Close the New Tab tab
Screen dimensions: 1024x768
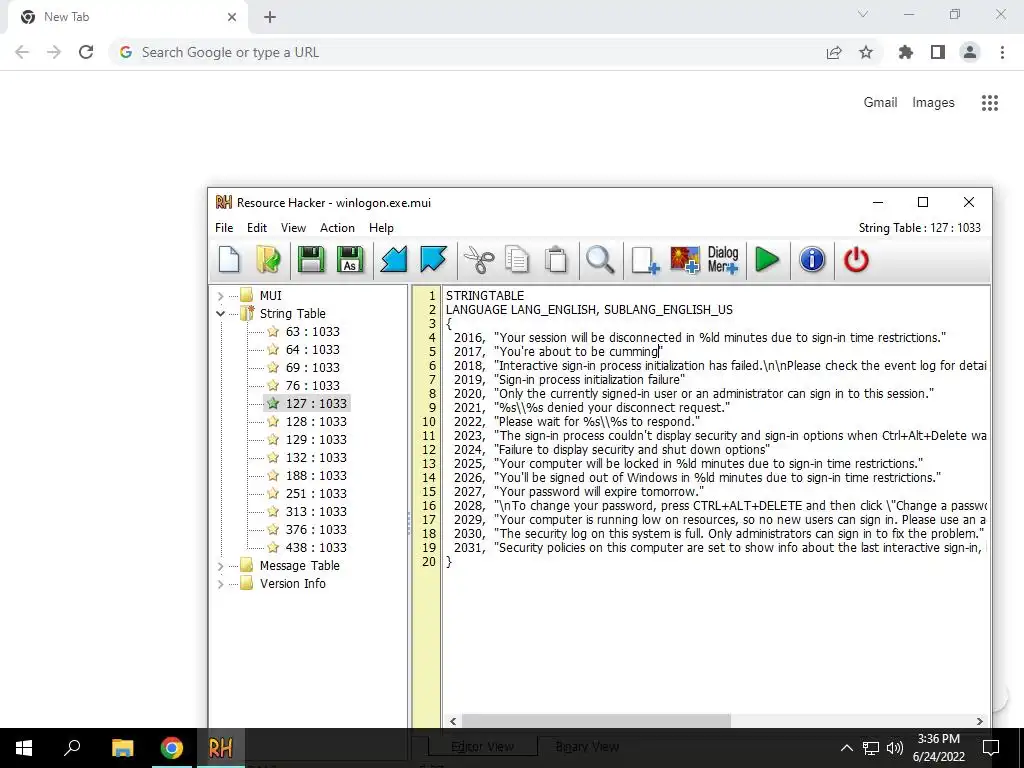(x=232, y=17)
